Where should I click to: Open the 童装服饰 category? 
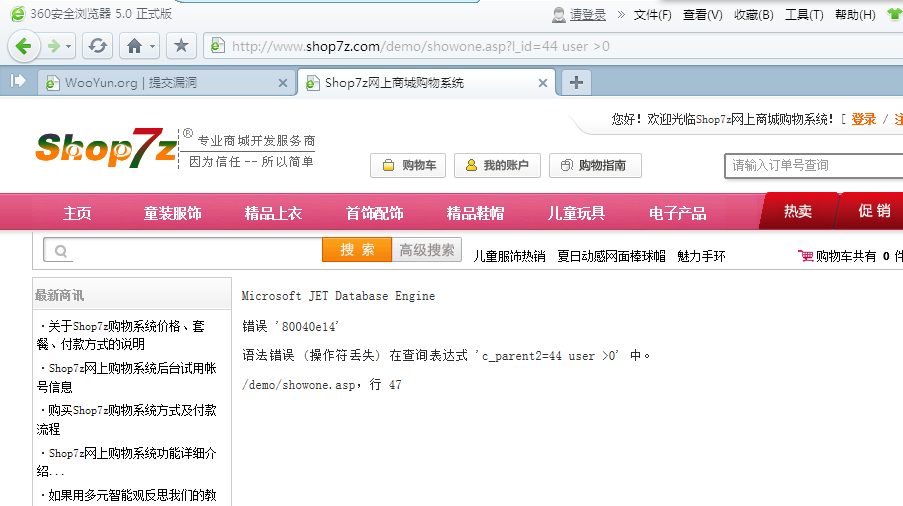tap(172, 213)
